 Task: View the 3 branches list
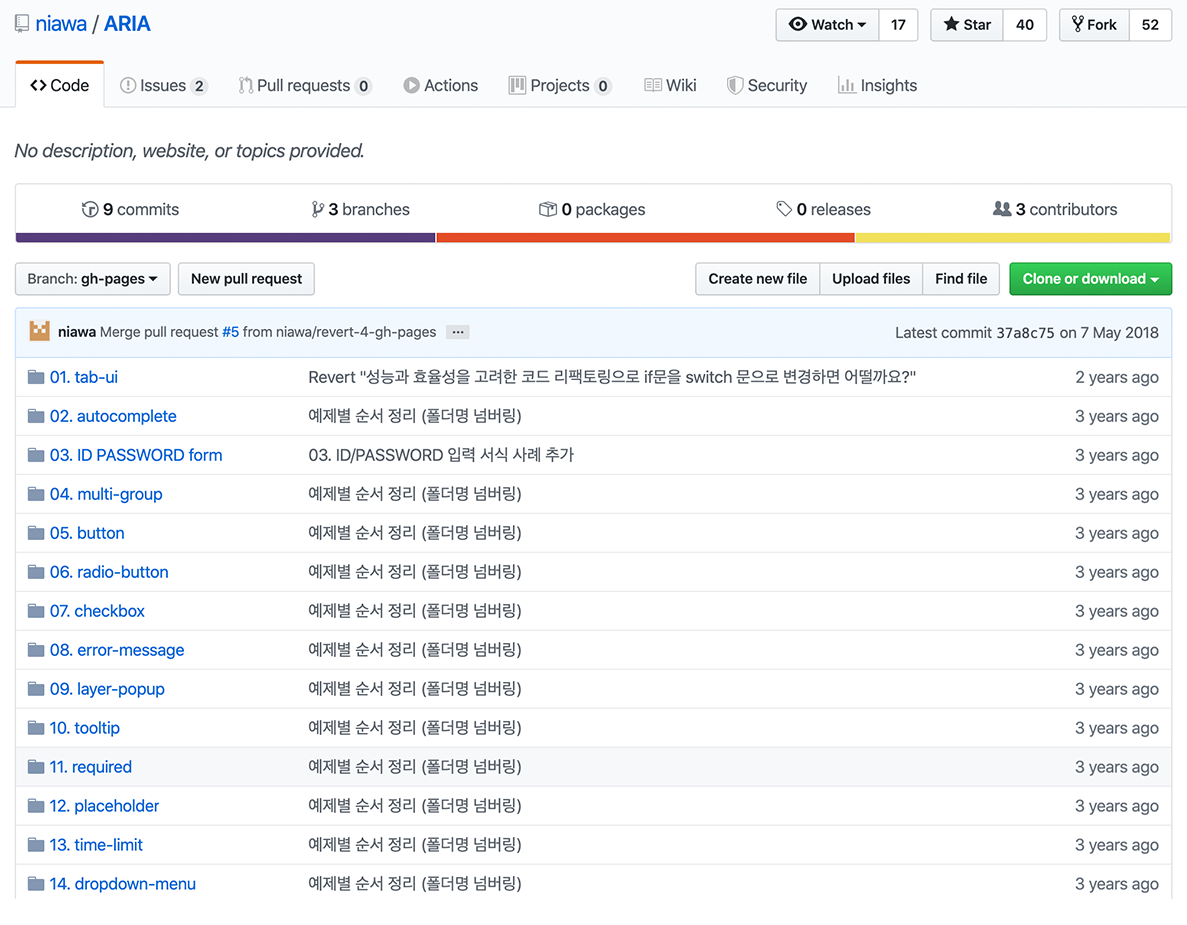360,209
